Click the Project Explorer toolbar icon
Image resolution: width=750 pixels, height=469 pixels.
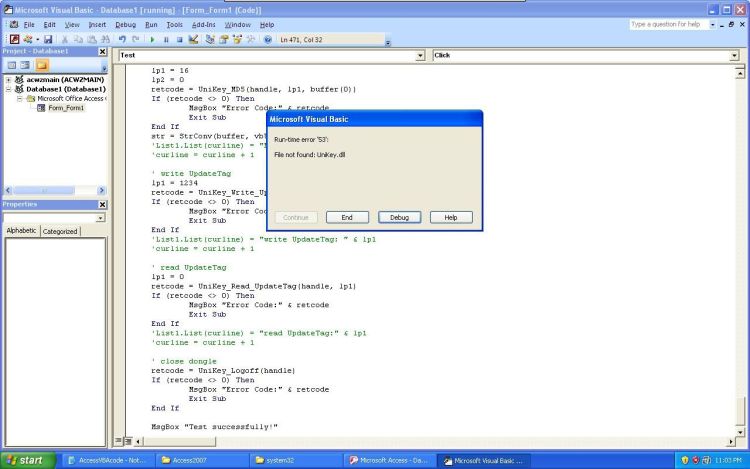pos(210,39)
